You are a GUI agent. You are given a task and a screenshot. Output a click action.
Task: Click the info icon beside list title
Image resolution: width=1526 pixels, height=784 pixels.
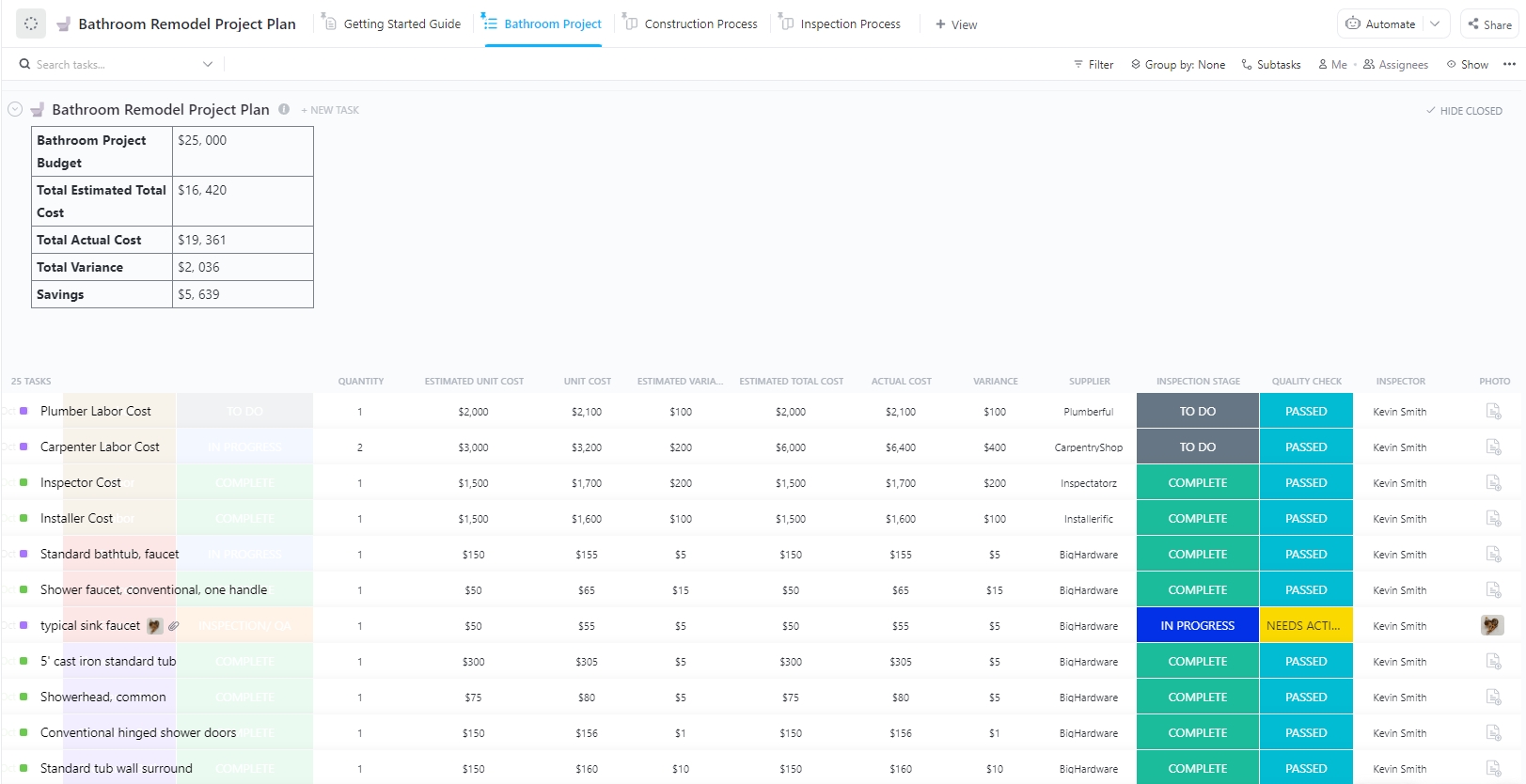pos(284,109)
